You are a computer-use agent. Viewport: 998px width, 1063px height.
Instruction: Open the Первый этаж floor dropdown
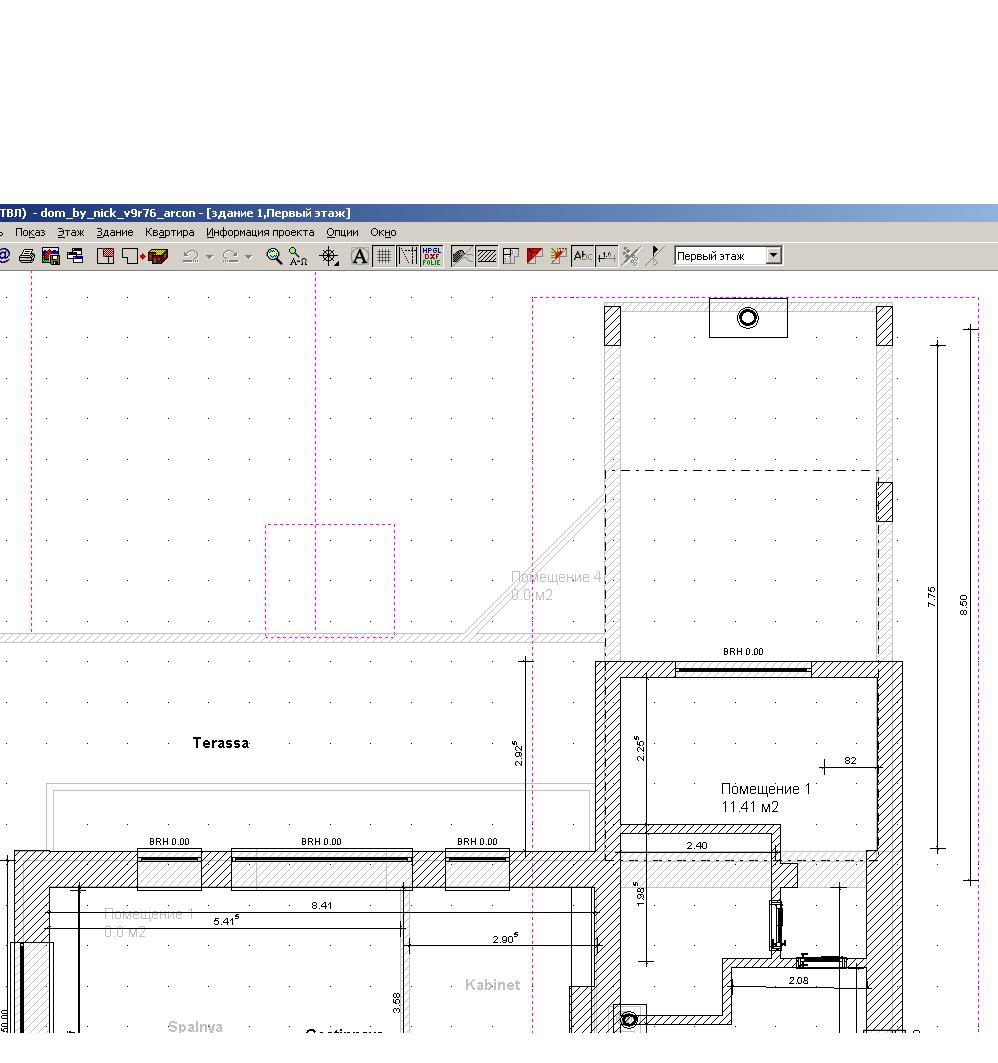click(x=774, y=256)
